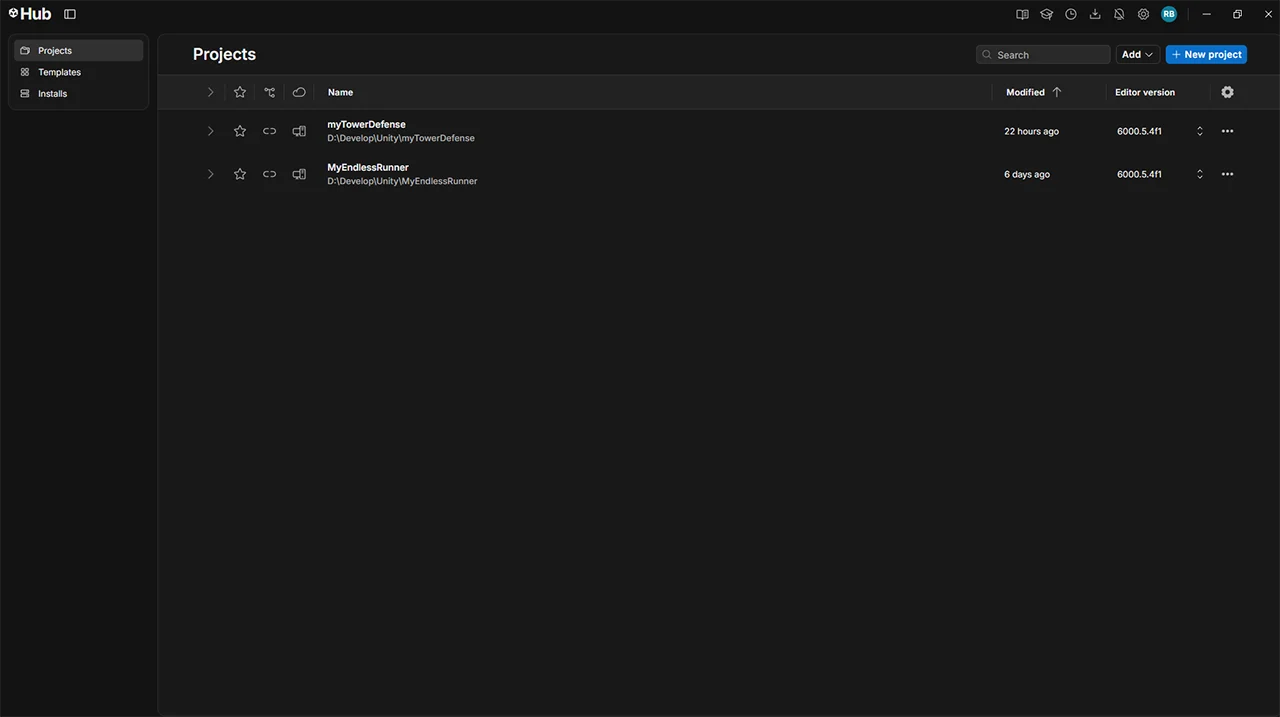The width and height of the screenshot is (1280, 717).
Task: Click the '6 days ago' modified time
Action: 1027,174
